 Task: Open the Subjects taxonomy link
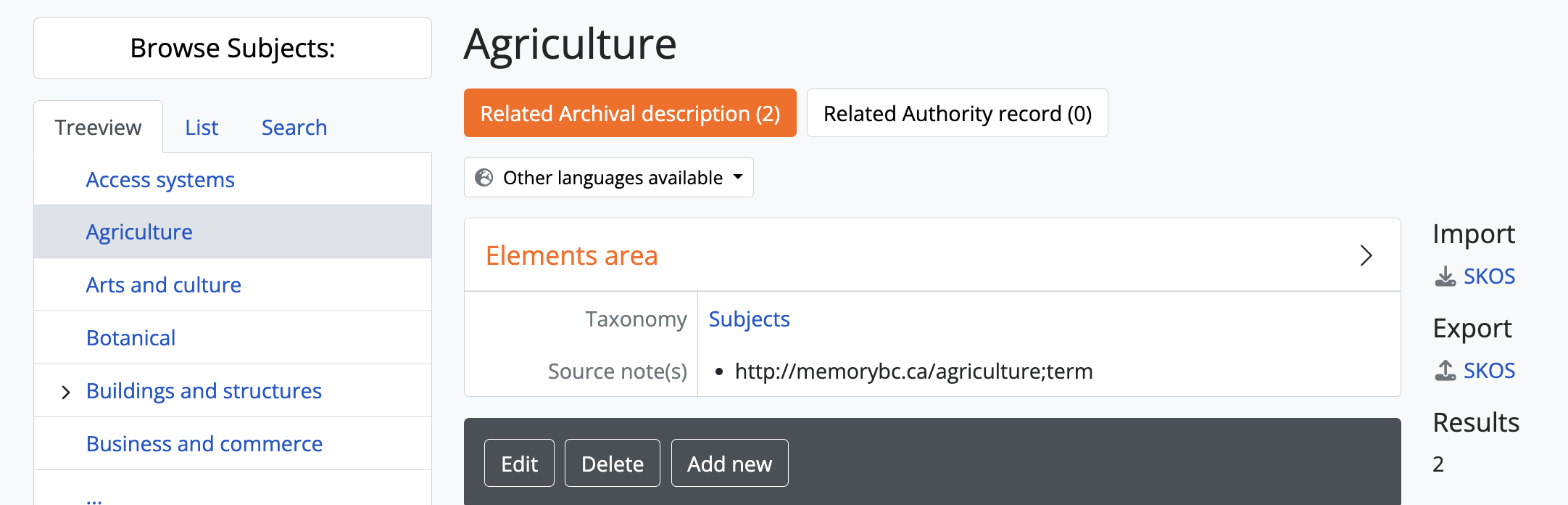pyautogui.click(x=749, y=319)
